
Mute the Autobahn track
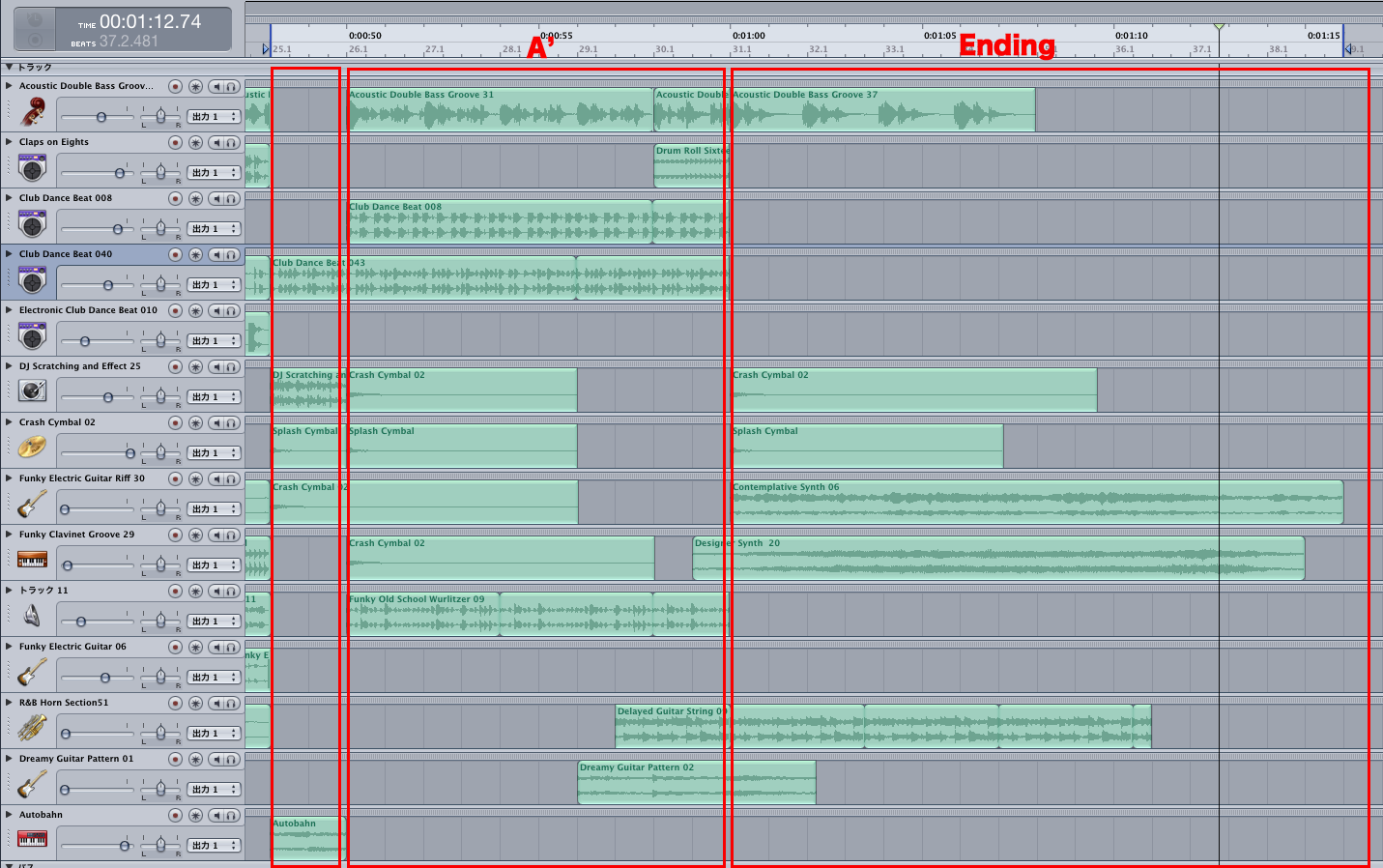[217, 816]
